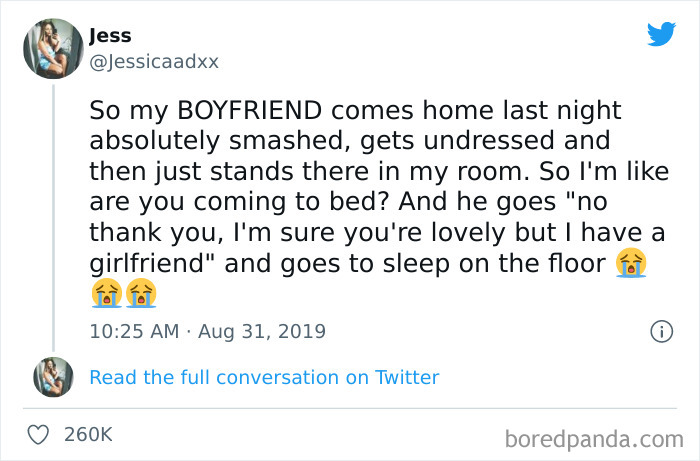The width and height of the screenshot is (700, 461).
Task: Click the first crying emoji on the last line
Action: click(105, 295)
